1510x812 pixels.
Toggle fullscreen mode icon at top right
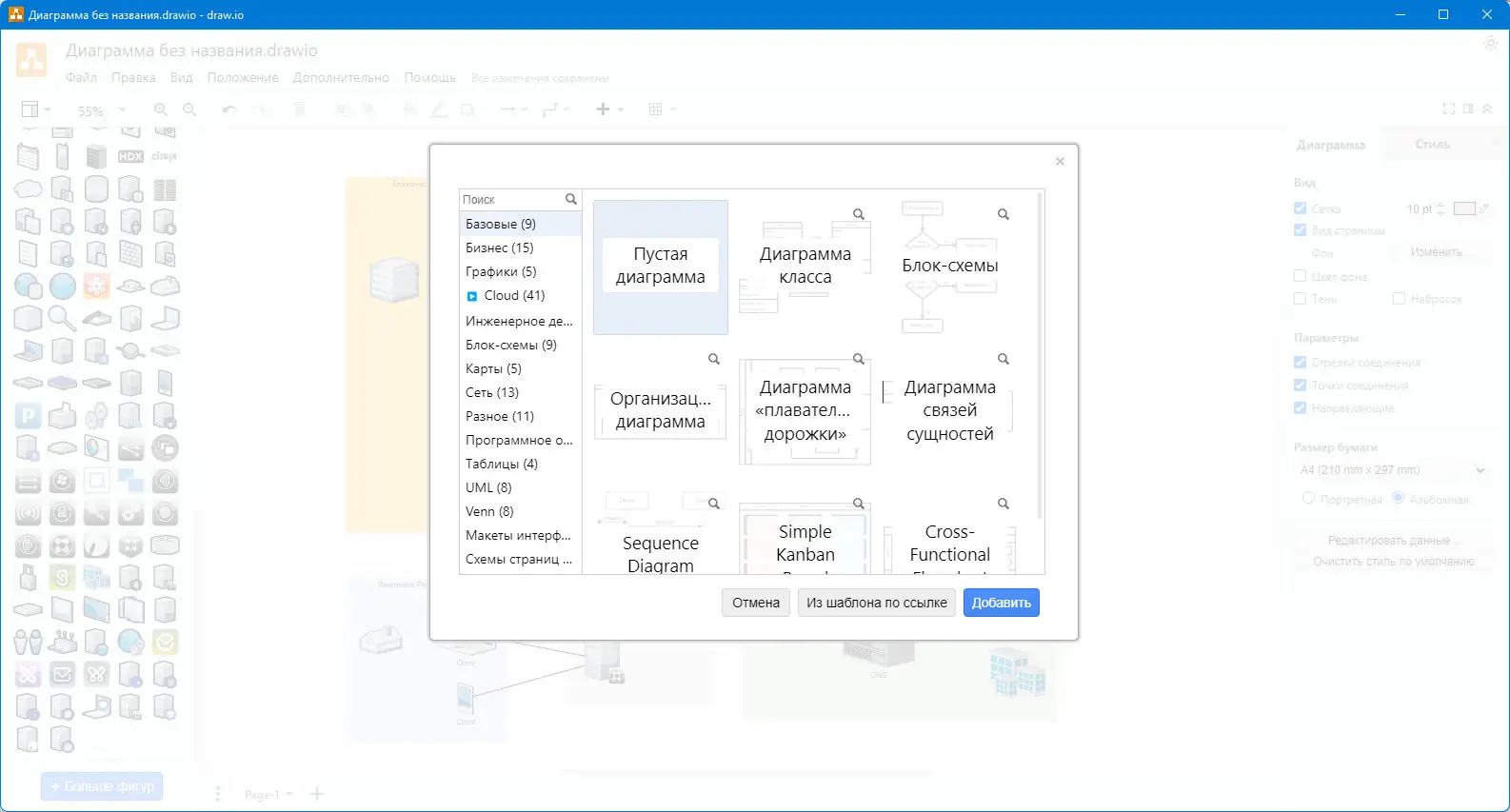tap(1449, 109)
